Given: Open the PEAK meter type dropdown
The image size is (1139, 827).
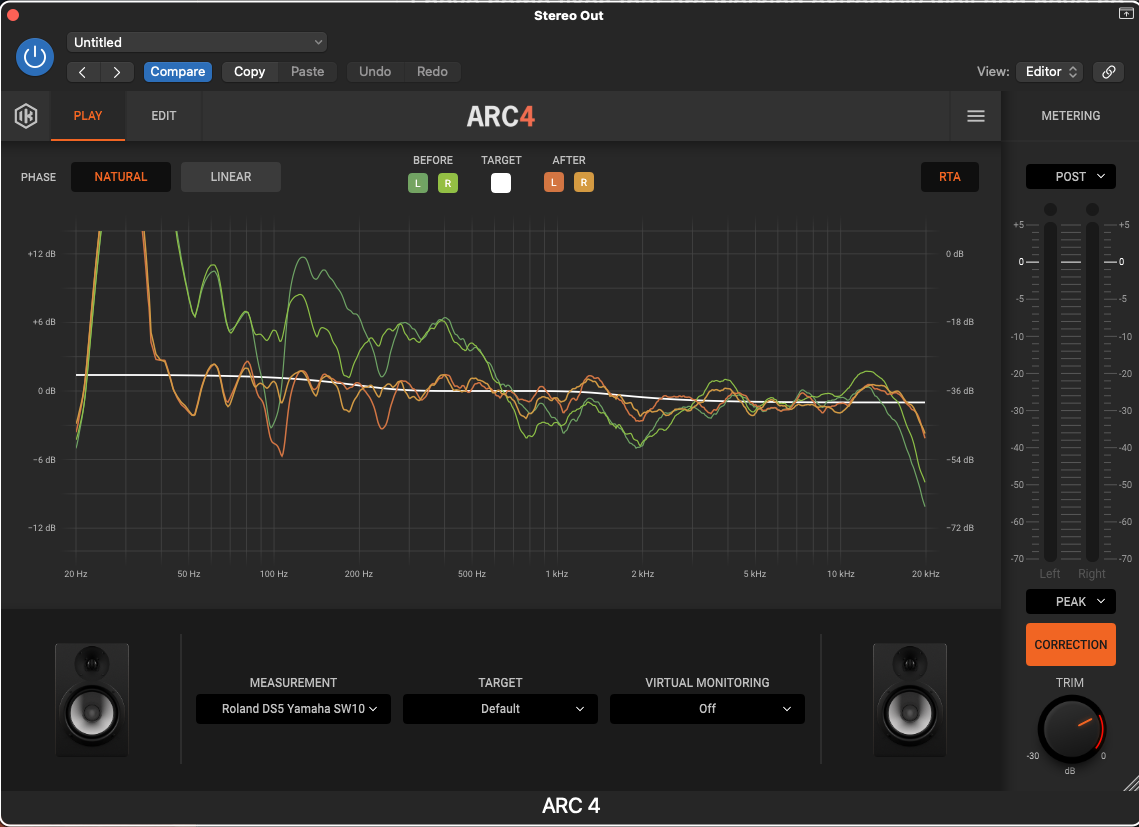Looking at the screenshot, I should coord(1071,602).
